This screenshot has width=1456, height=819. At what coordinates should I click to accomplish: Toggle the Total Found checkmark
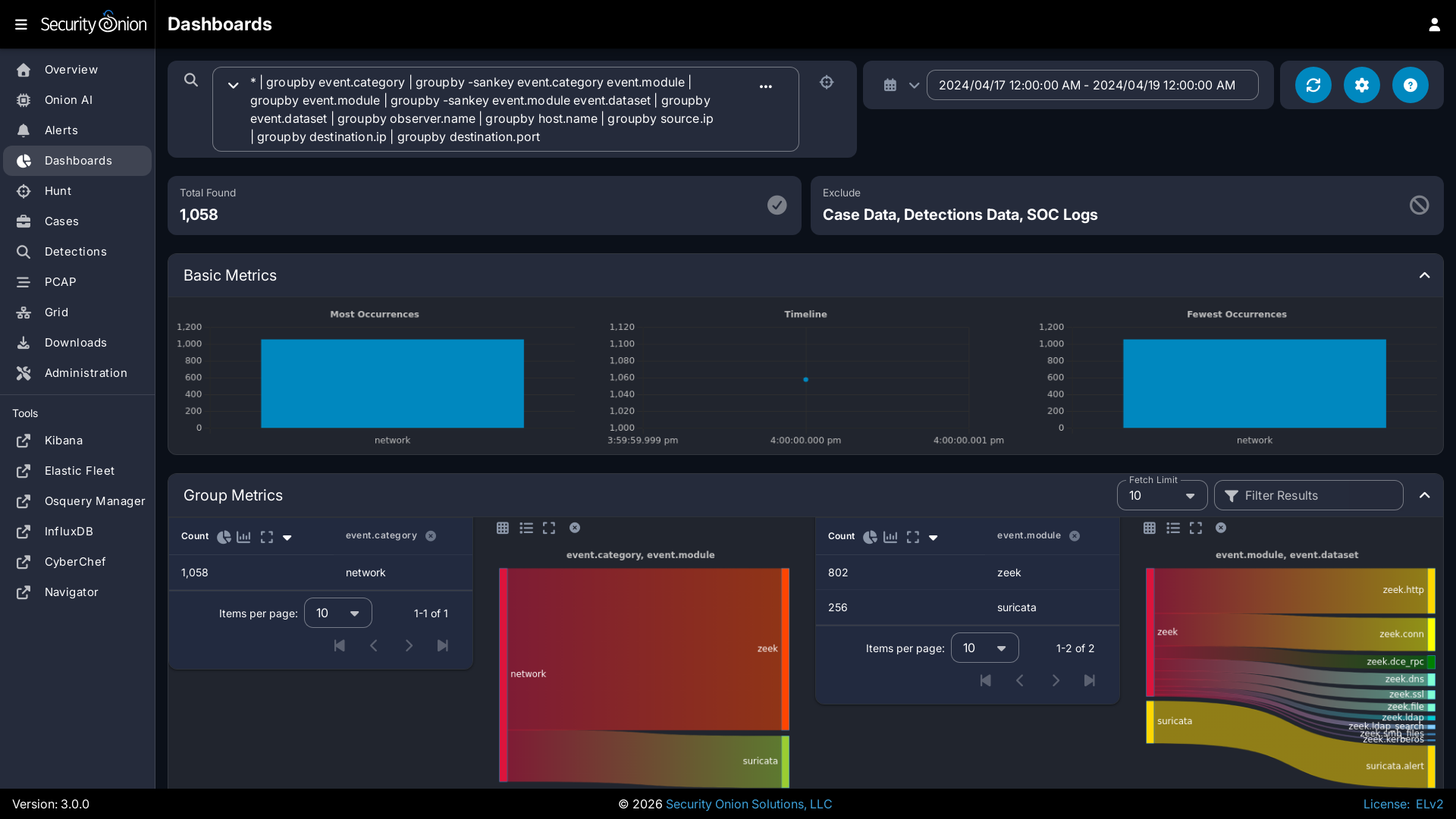pyautogui.click(x=777, y=206)
